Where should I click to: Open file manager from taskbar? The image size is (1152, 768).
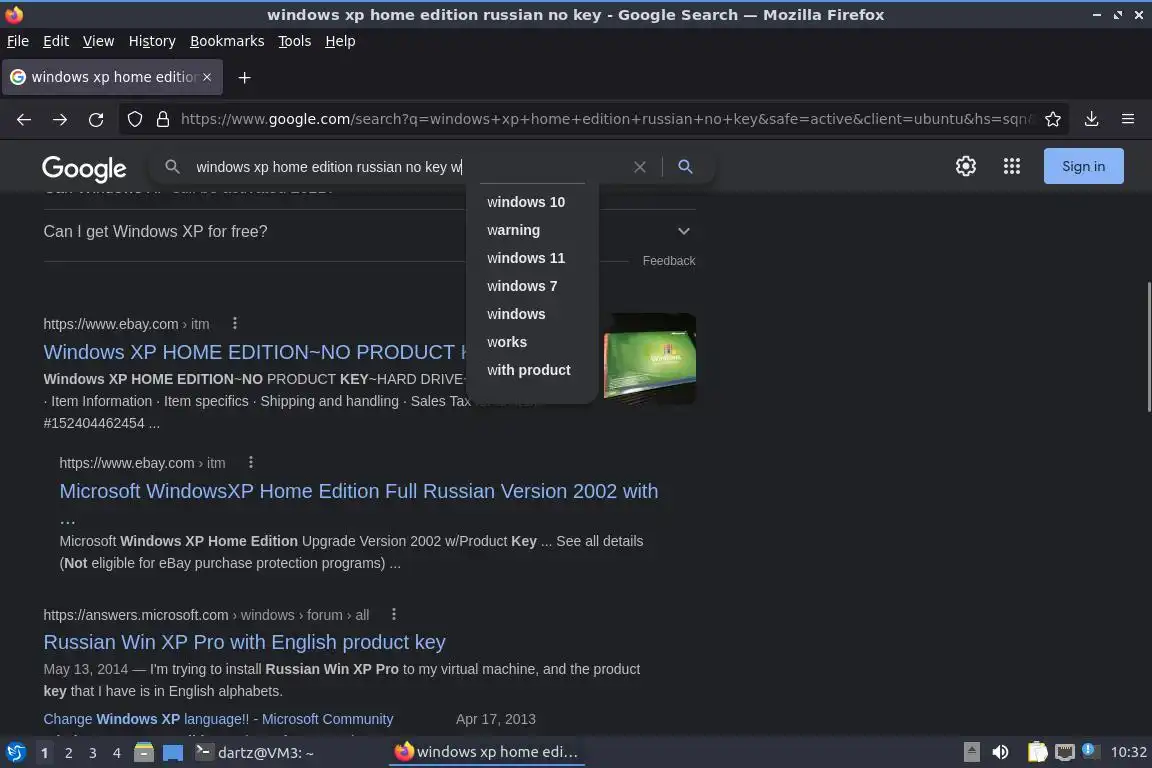(144, 753)
